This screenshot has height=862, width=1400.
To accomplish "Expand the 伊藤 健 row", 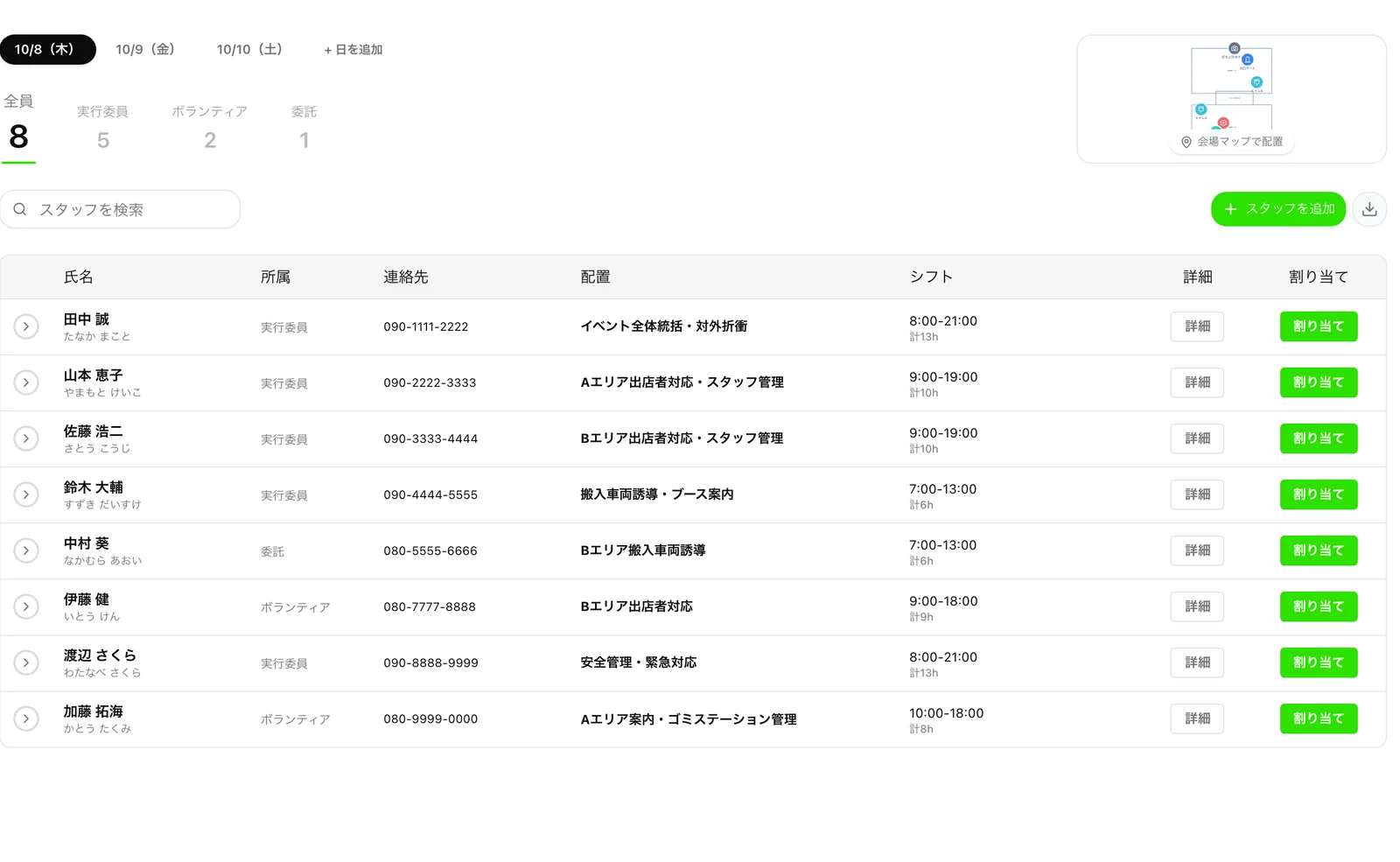I will pyautogui.click(x=26, y=606).
